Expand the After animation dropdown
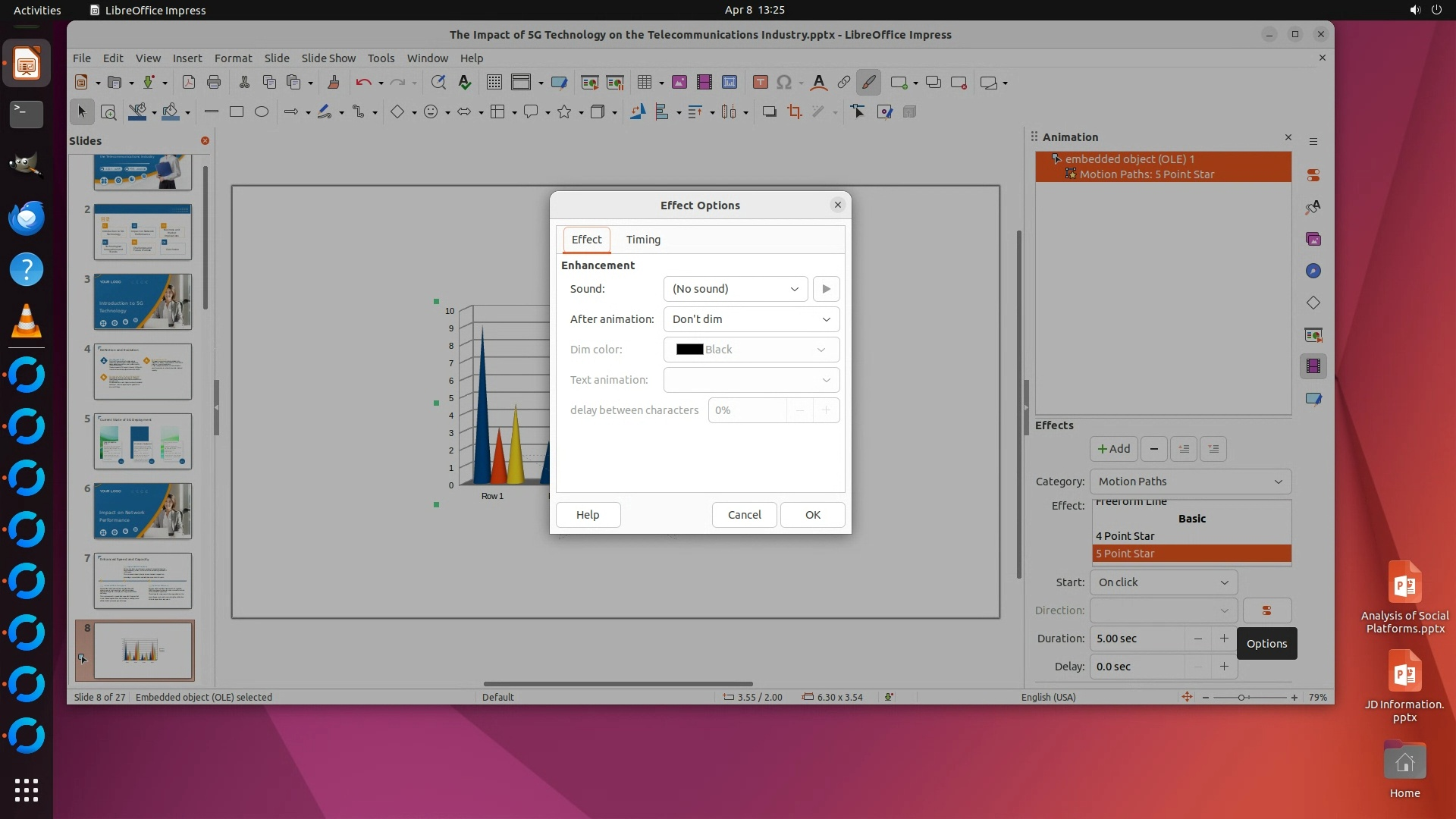This screenshot has height=819, width=1456. click(x=751, y=319)
